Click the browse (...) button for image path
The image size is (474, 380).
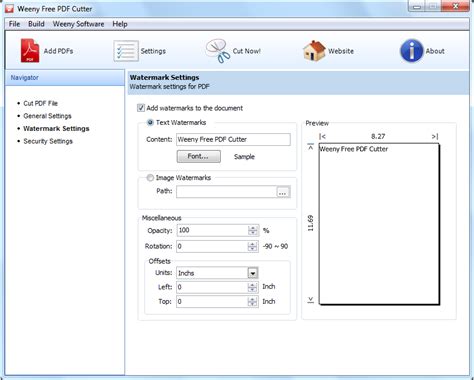(283, 192)
